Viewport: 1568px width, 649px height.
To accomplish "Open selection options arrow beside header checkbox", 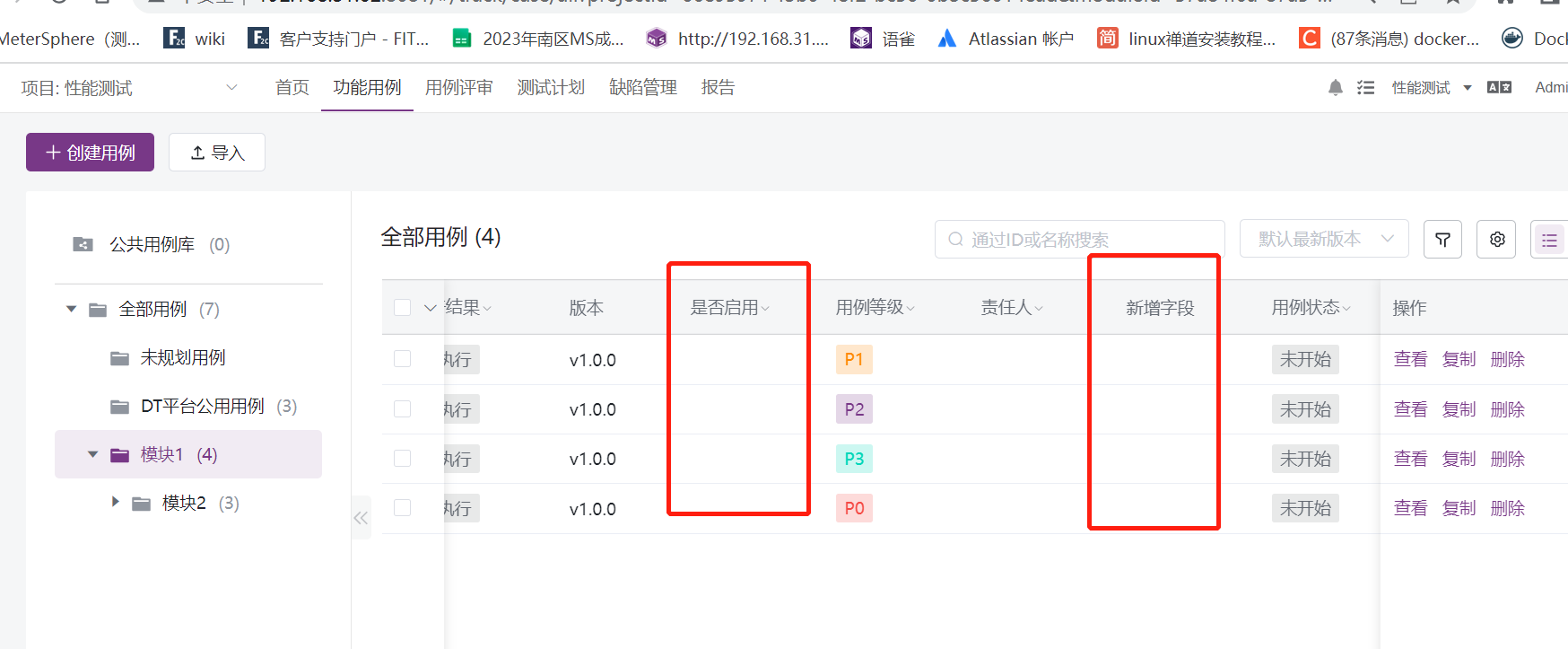I will 431,308.
